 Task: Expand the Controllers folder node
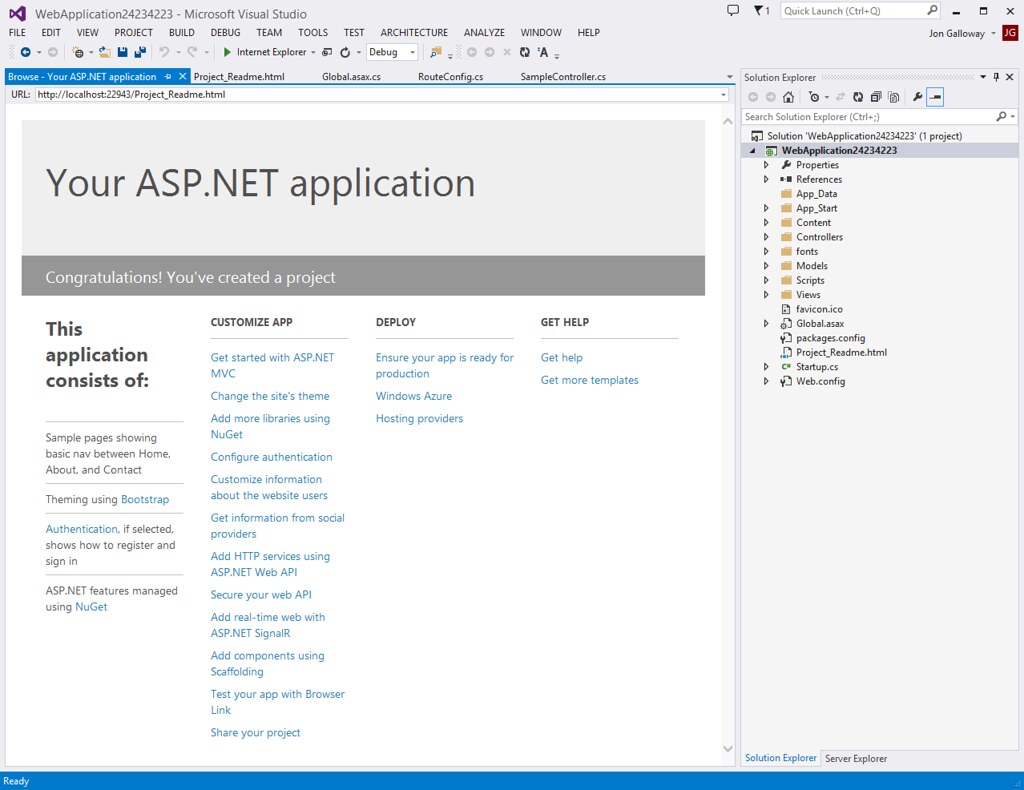point(766,237)
